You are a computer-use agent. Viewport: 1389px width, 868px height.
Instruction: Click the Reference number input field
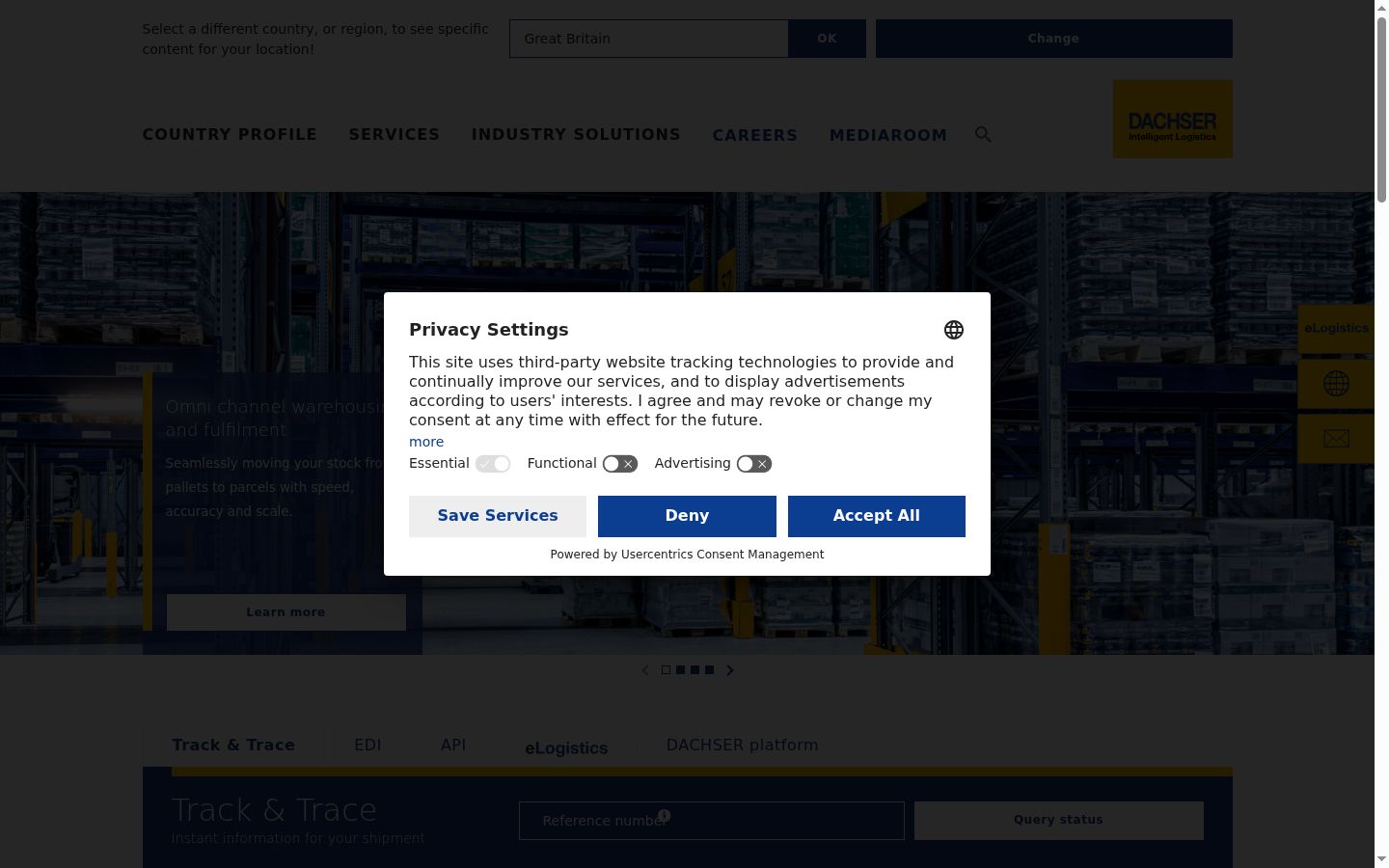point(712,821)
